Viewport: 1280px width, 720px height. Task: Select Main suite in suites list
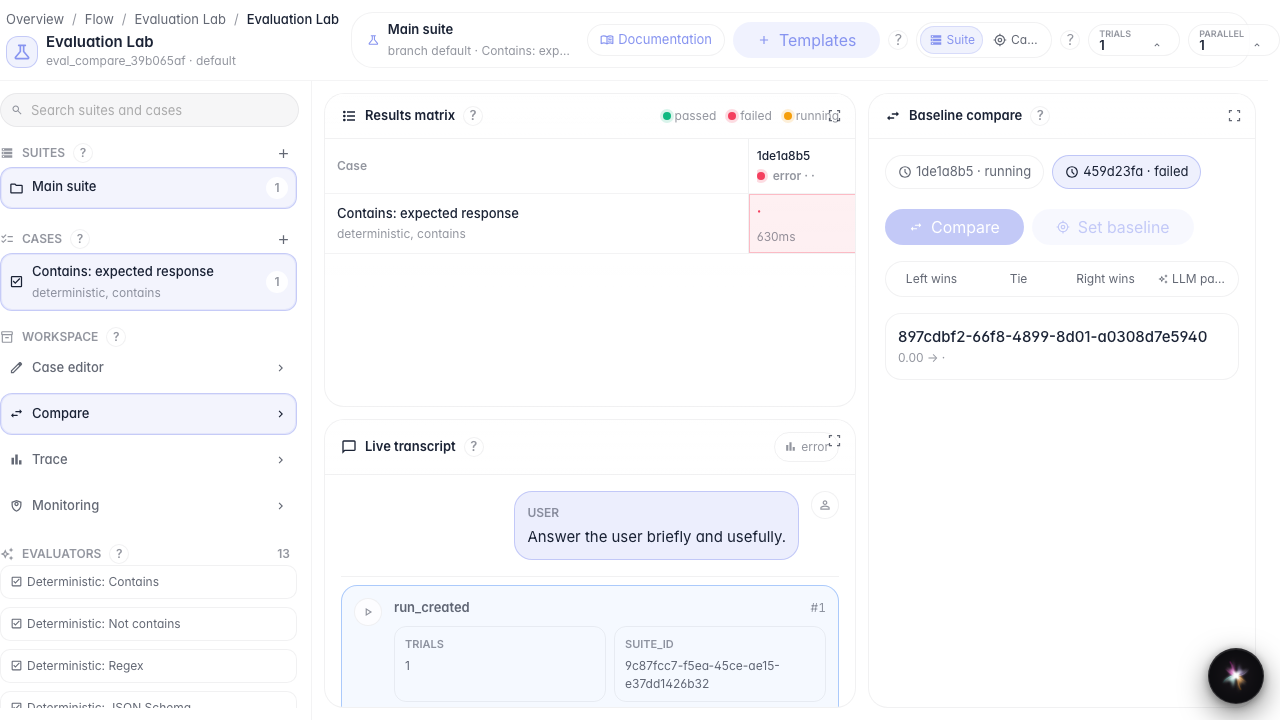148,188
